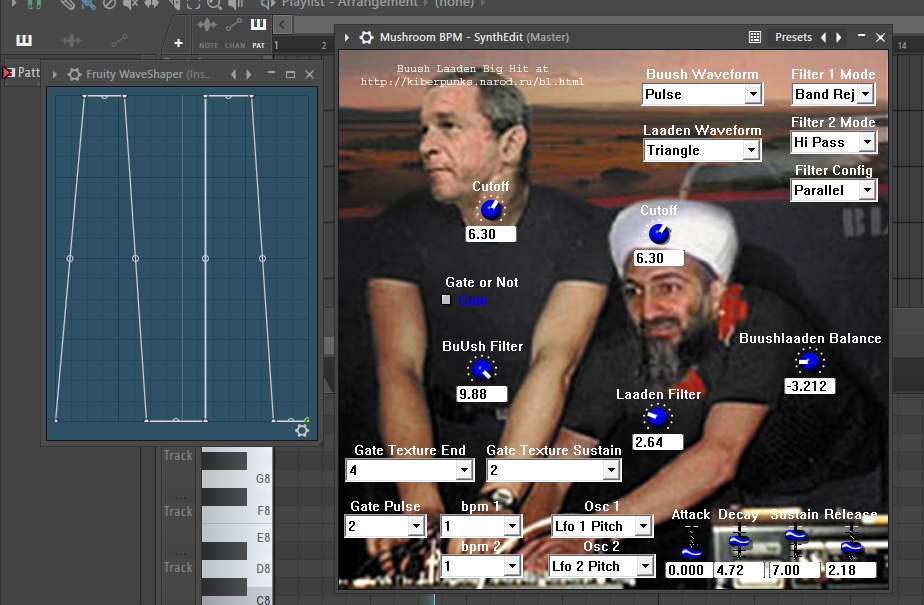Click bar 2 on playlist timeline
The image size is (924, 605).
324,45
